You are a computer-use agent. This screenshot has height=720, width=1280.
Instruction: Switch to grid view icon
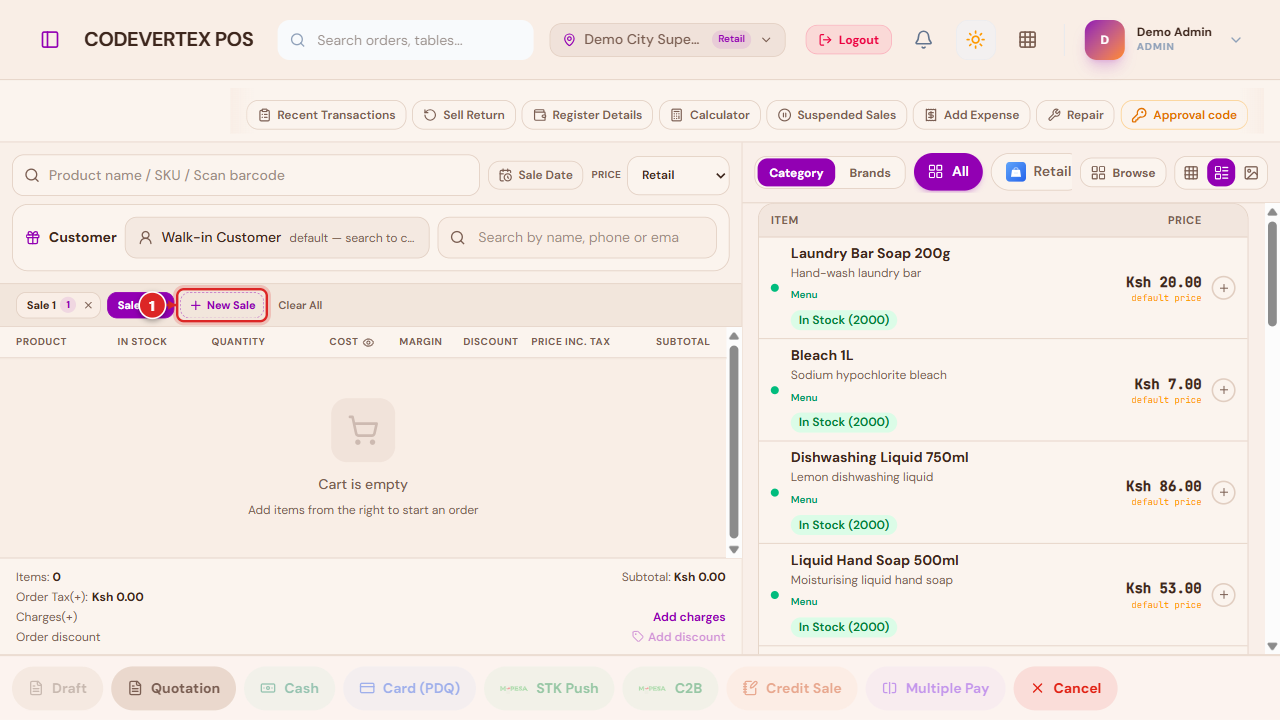point(1191,173)
